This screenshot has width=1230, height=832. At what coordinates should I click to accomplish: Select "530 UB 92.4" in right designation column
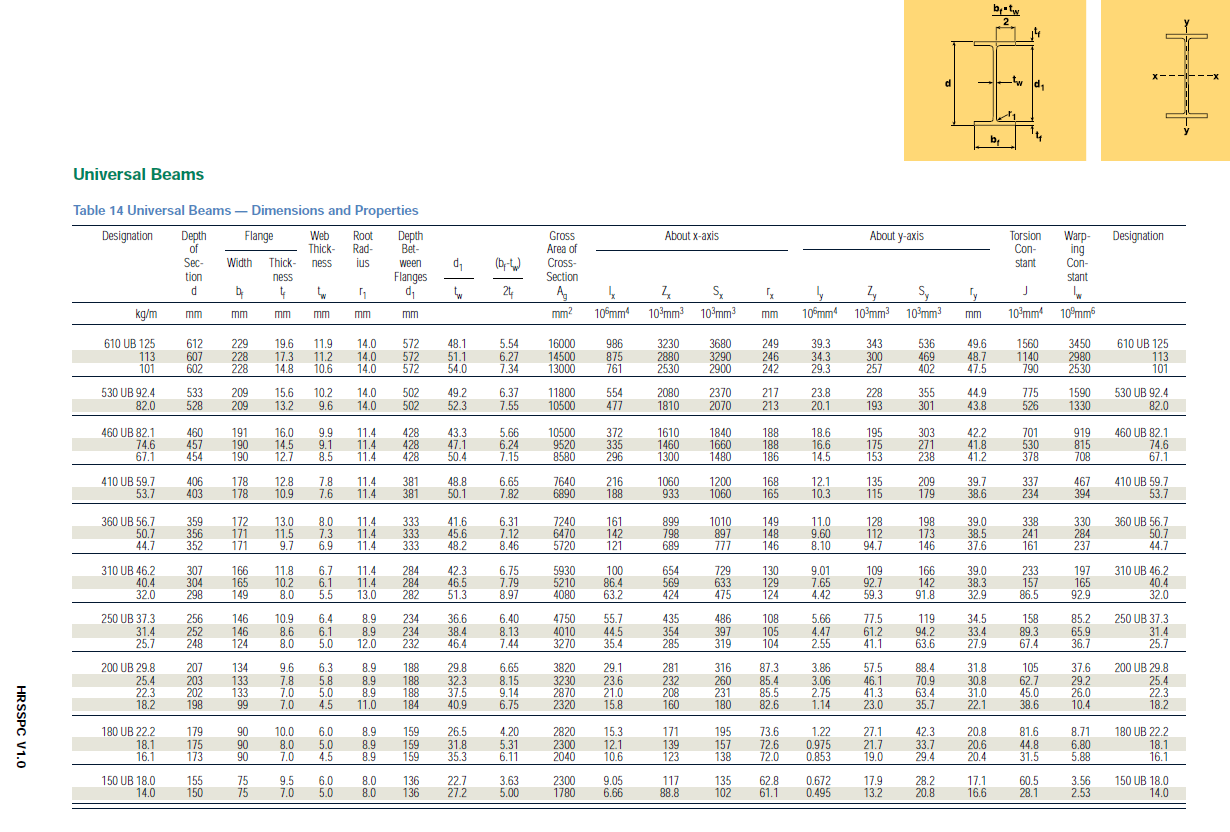[x=1137, y=393]
